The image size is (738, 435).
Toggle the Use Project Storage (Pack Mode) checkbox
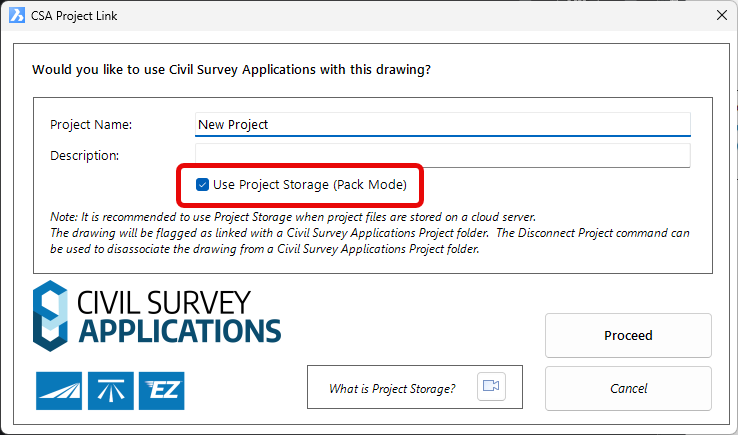click(x=202, y=184)
